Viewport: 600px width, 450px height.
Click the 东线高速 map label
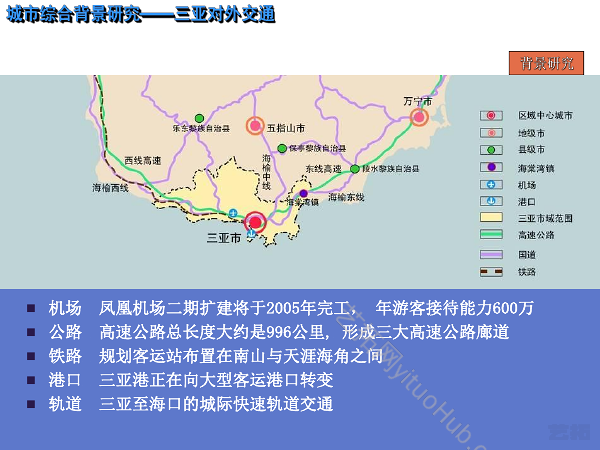[323, 169]
